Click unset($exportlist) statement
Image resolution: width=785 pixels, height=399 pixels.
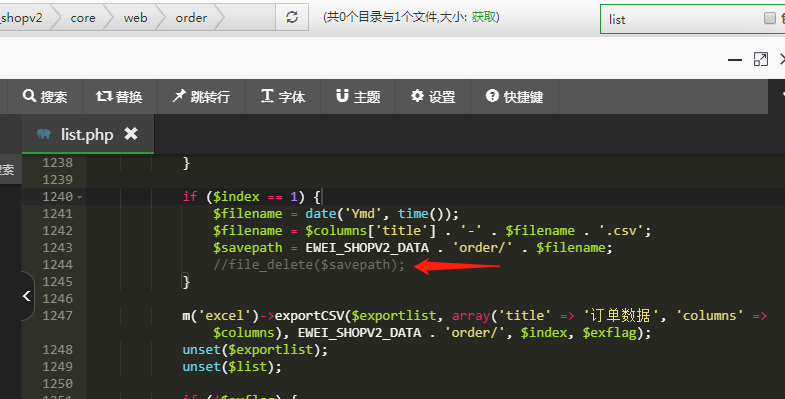255,349
